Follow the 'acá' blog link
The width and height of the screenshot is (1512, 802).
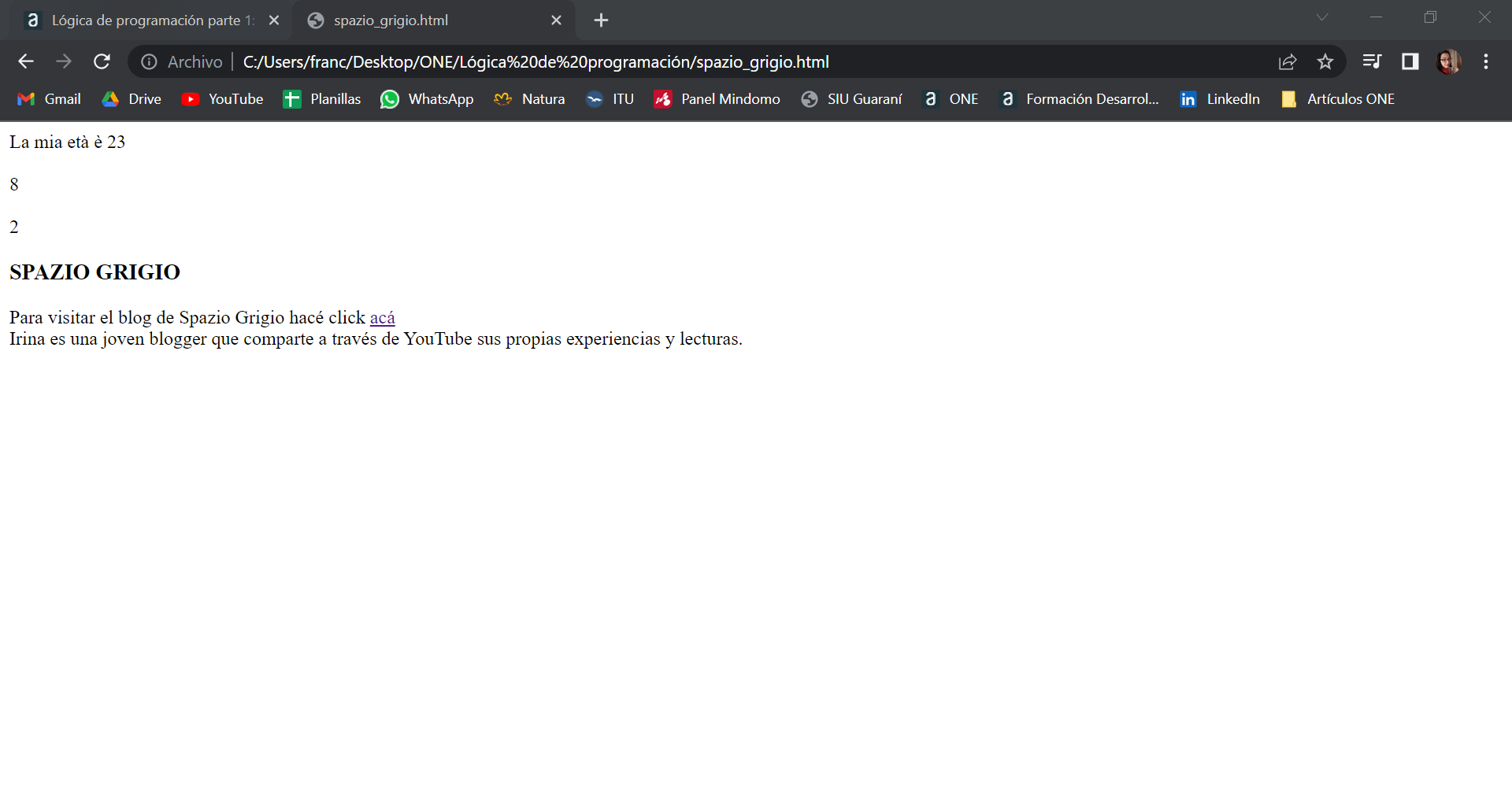pos(382,317)
